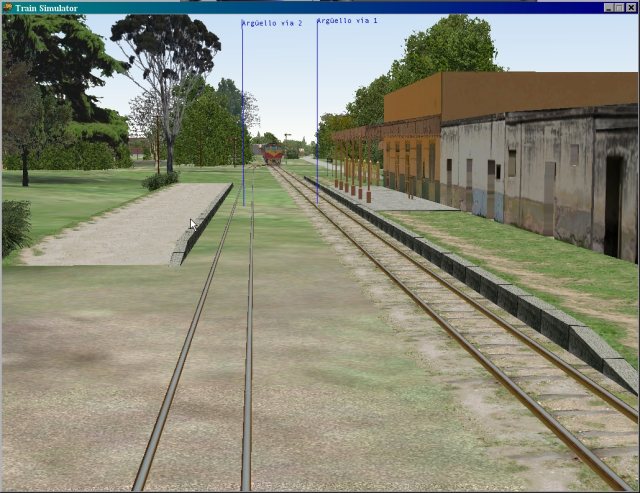Viewport: 640px width, 493px height.
Task: Close the Train Simulator window
Action: [630, 7]
